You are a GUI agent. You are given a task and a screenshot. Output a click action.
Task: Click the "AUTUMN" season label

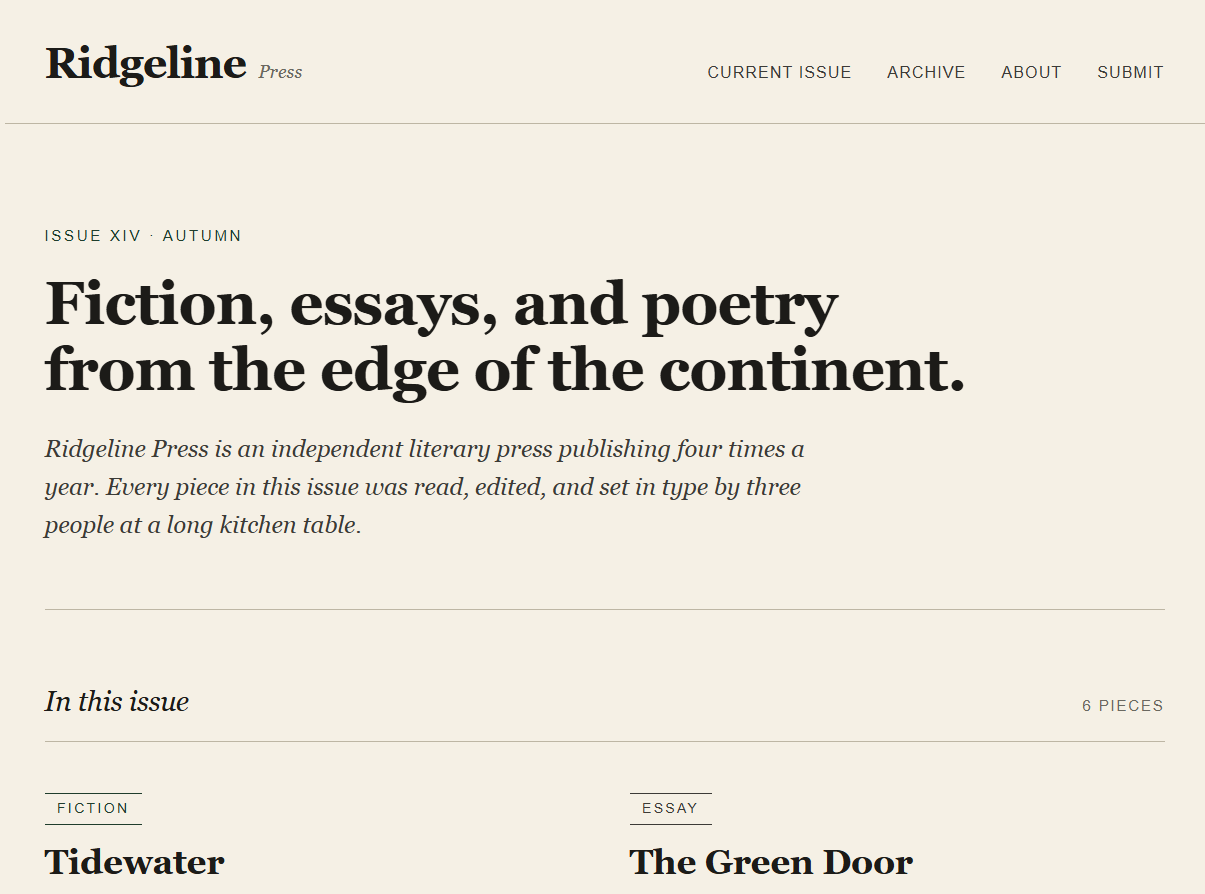point(202,236)
